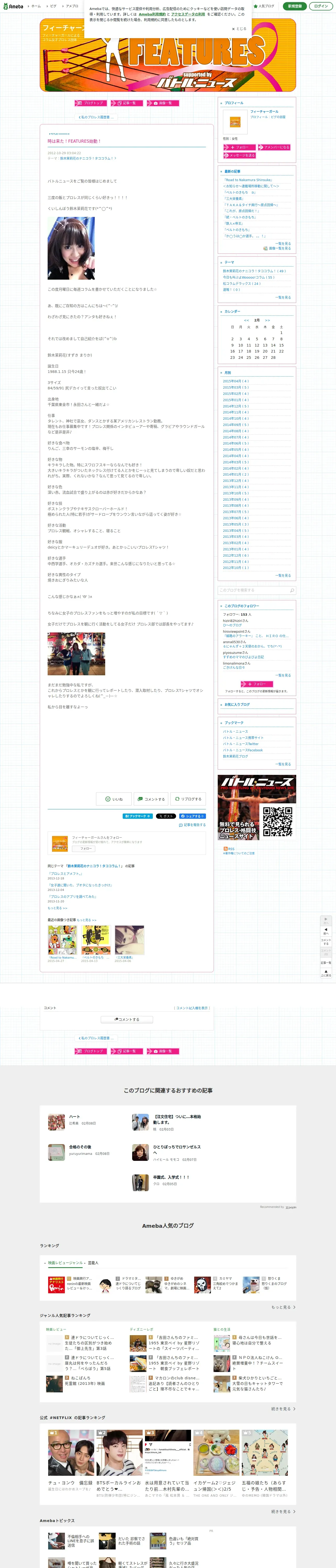Click 記事を報告する report icon link
Screen dimensions: 336x1568
(193, 825)
